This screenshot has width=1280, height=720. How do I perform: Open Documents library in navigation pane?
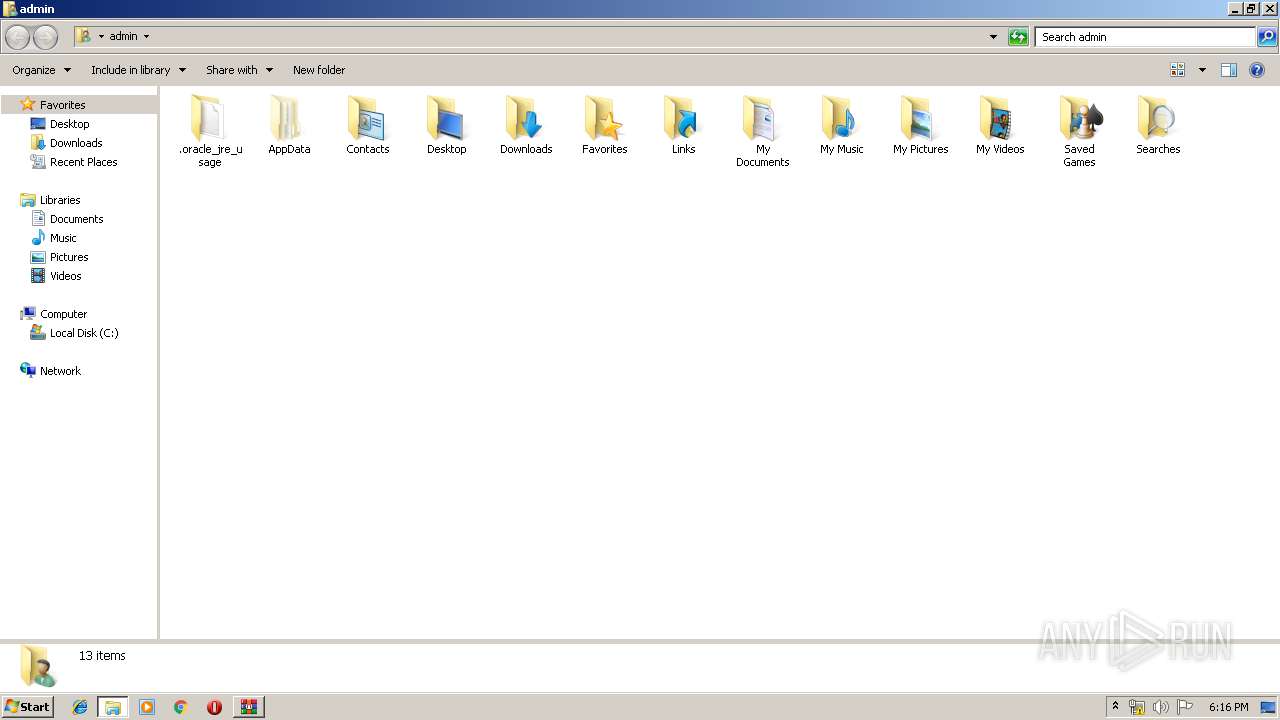(x=76, y=219)
